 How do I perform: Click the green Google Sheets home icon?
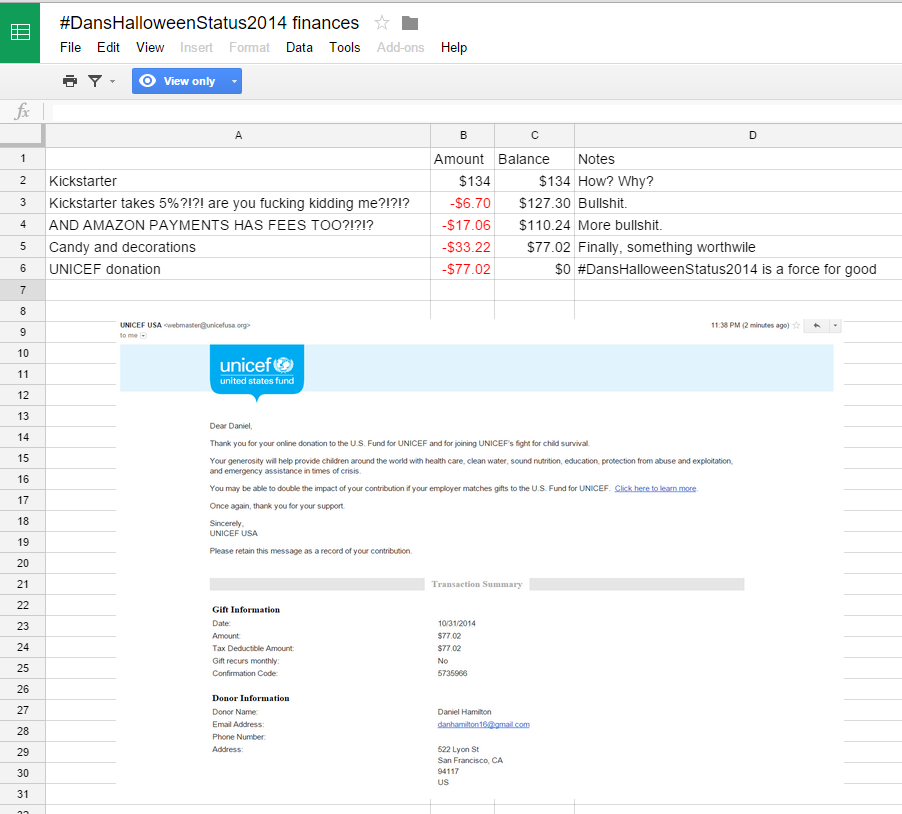(20, 32)
